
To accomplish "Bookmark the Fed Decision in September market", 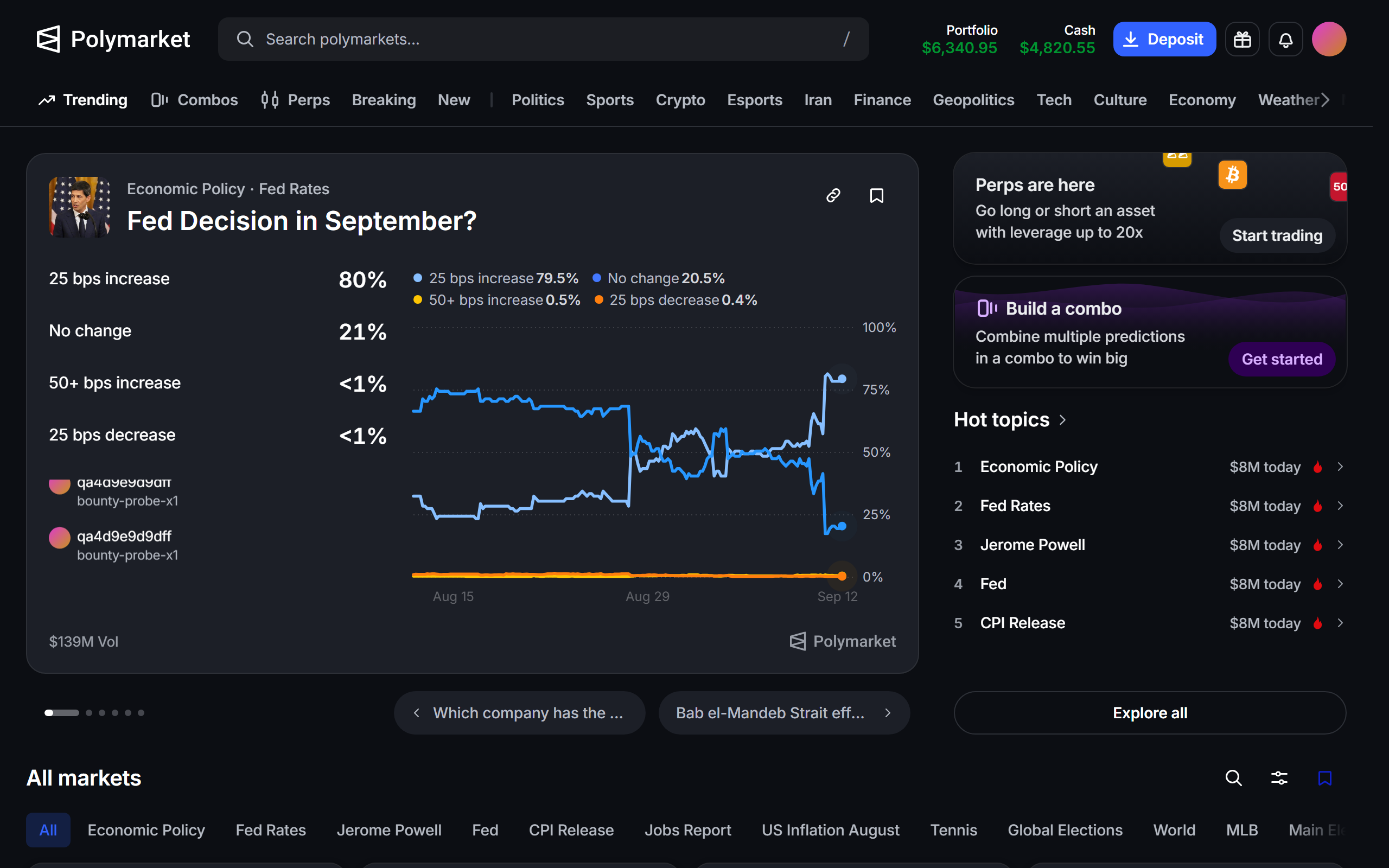I will [x=876, y=196].
